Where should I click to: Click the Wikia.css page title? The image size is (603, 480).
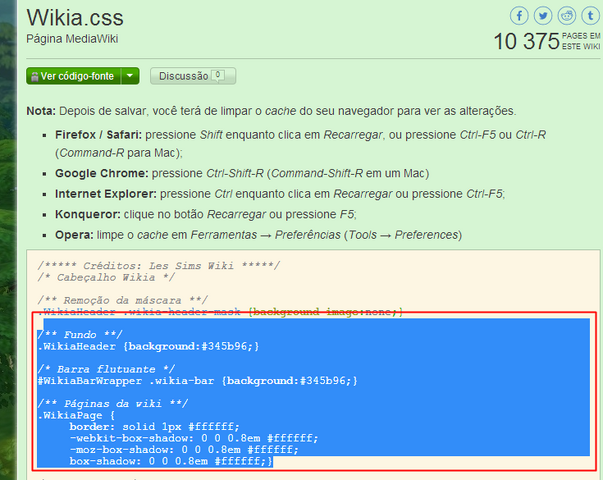75,18
